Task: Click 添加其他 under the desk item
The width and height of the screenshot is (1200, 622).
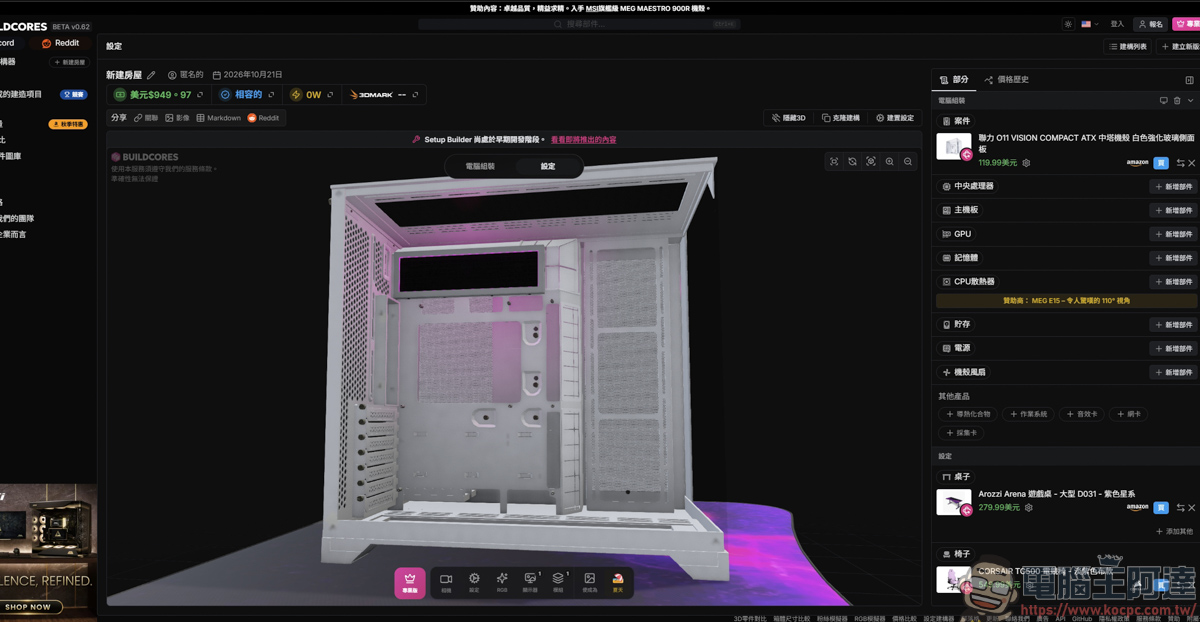Action: 1174,532
